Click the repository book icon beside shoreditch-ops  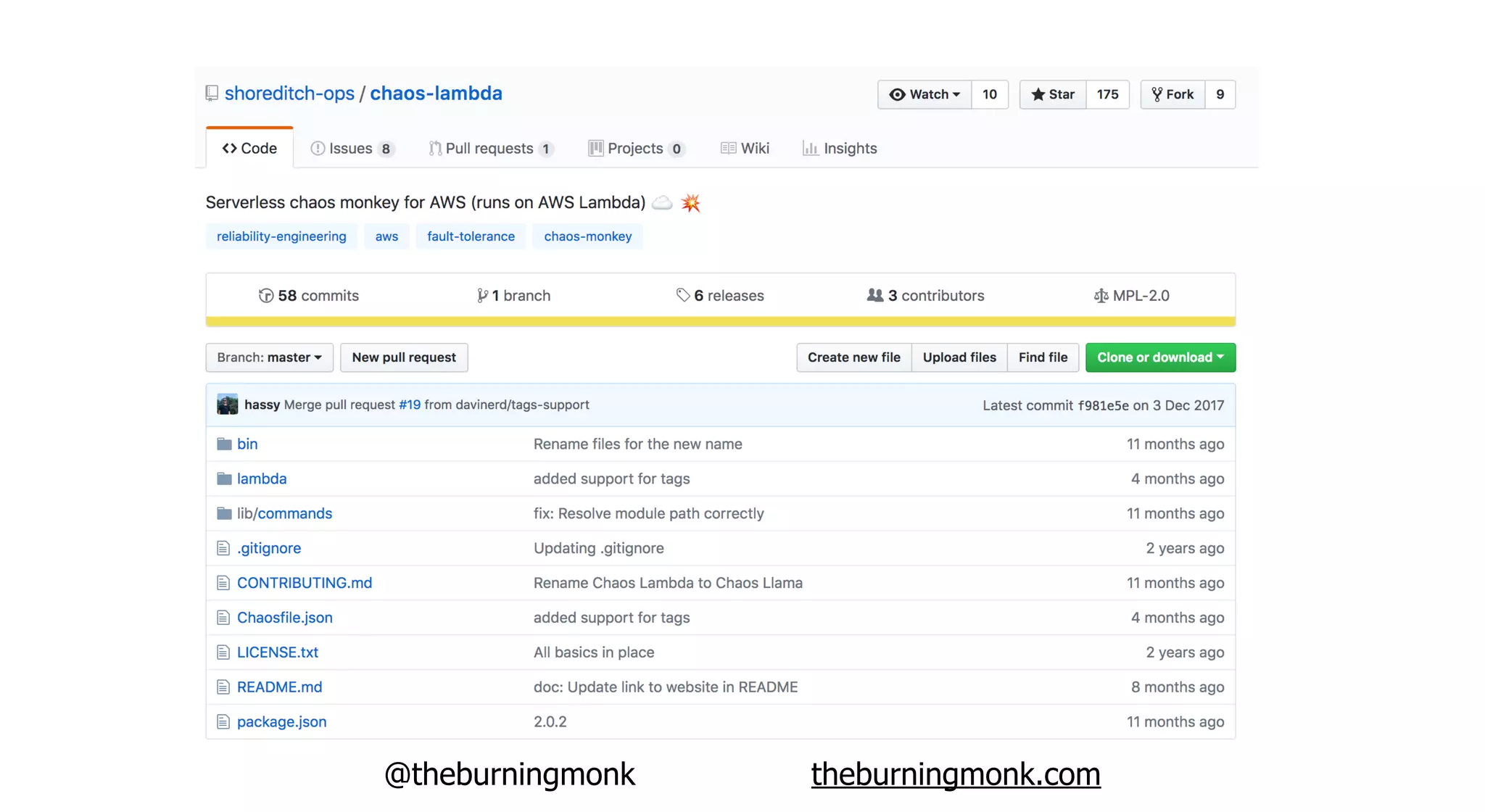(x=212, y=94)
